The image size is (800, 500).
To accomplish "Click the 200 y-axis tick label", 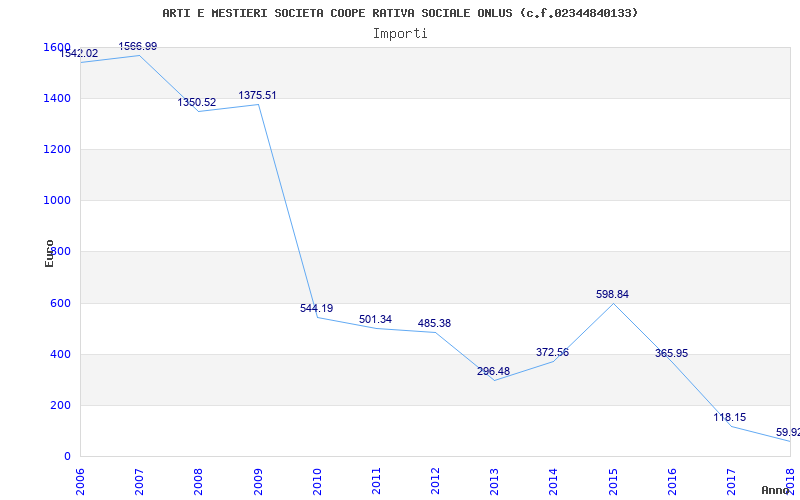I will (x=61, y=406).
